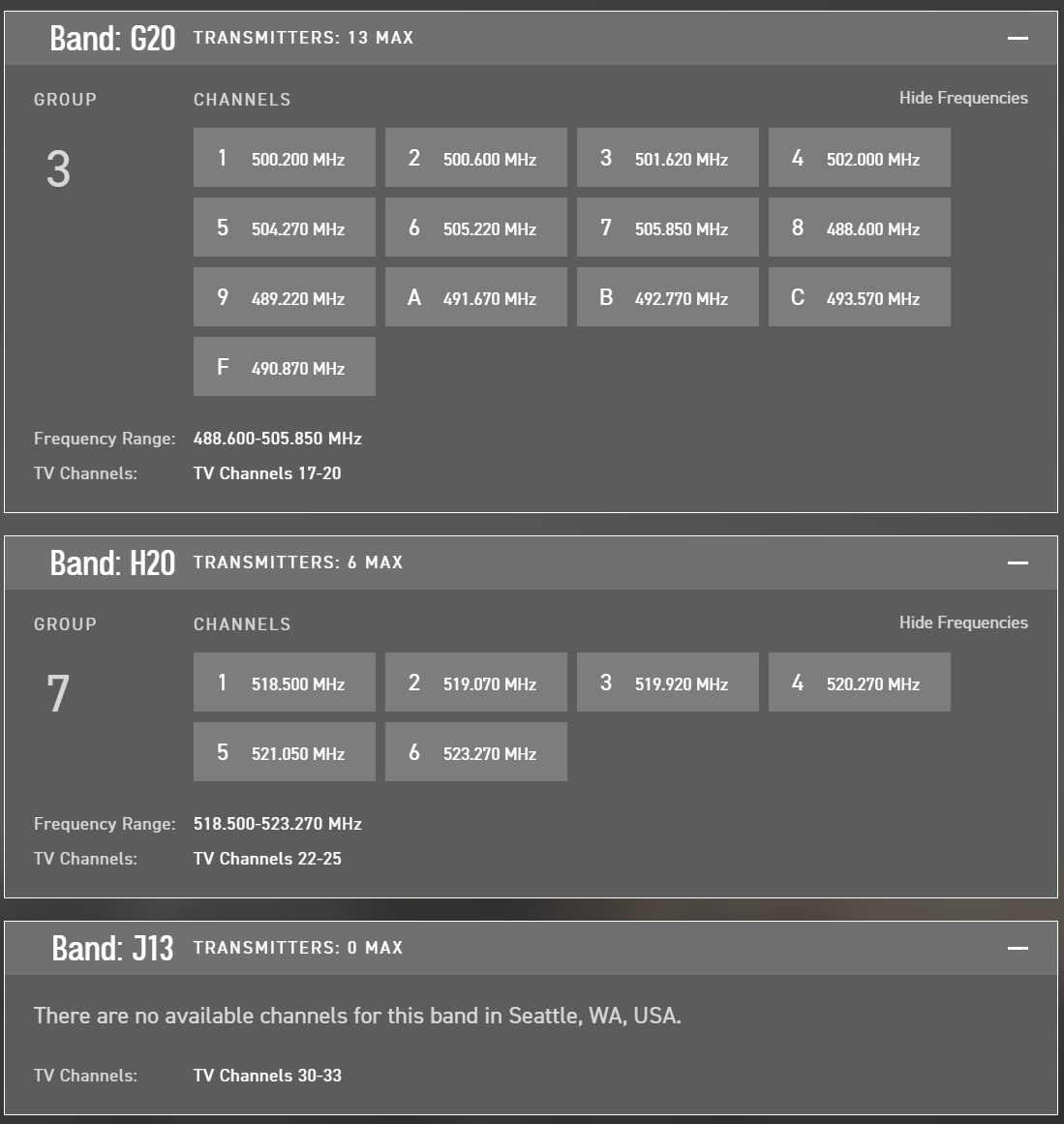Collapse the Band H20 panel
Image resolution: width=1064 pixels, height=1124 pixels.
1017,562
